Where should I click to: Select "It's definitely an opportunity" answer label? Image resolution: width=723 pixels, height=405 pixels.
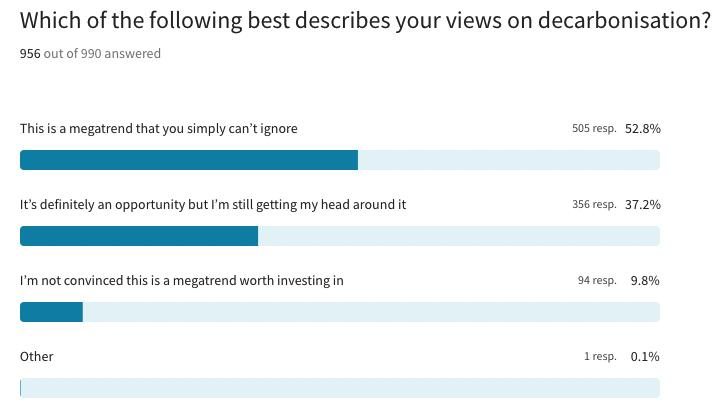coord(213,205)
